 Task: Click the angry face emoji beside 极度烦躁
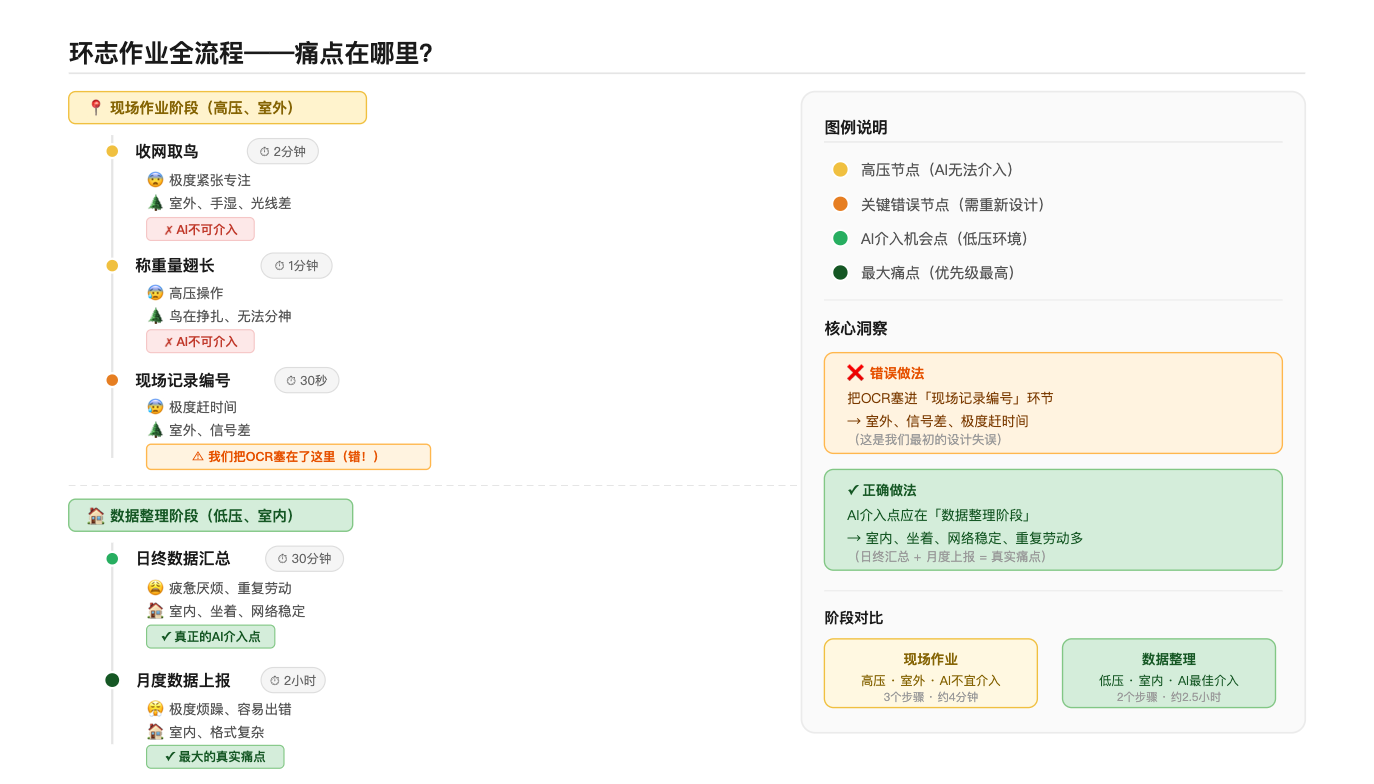tap(155, 709)
